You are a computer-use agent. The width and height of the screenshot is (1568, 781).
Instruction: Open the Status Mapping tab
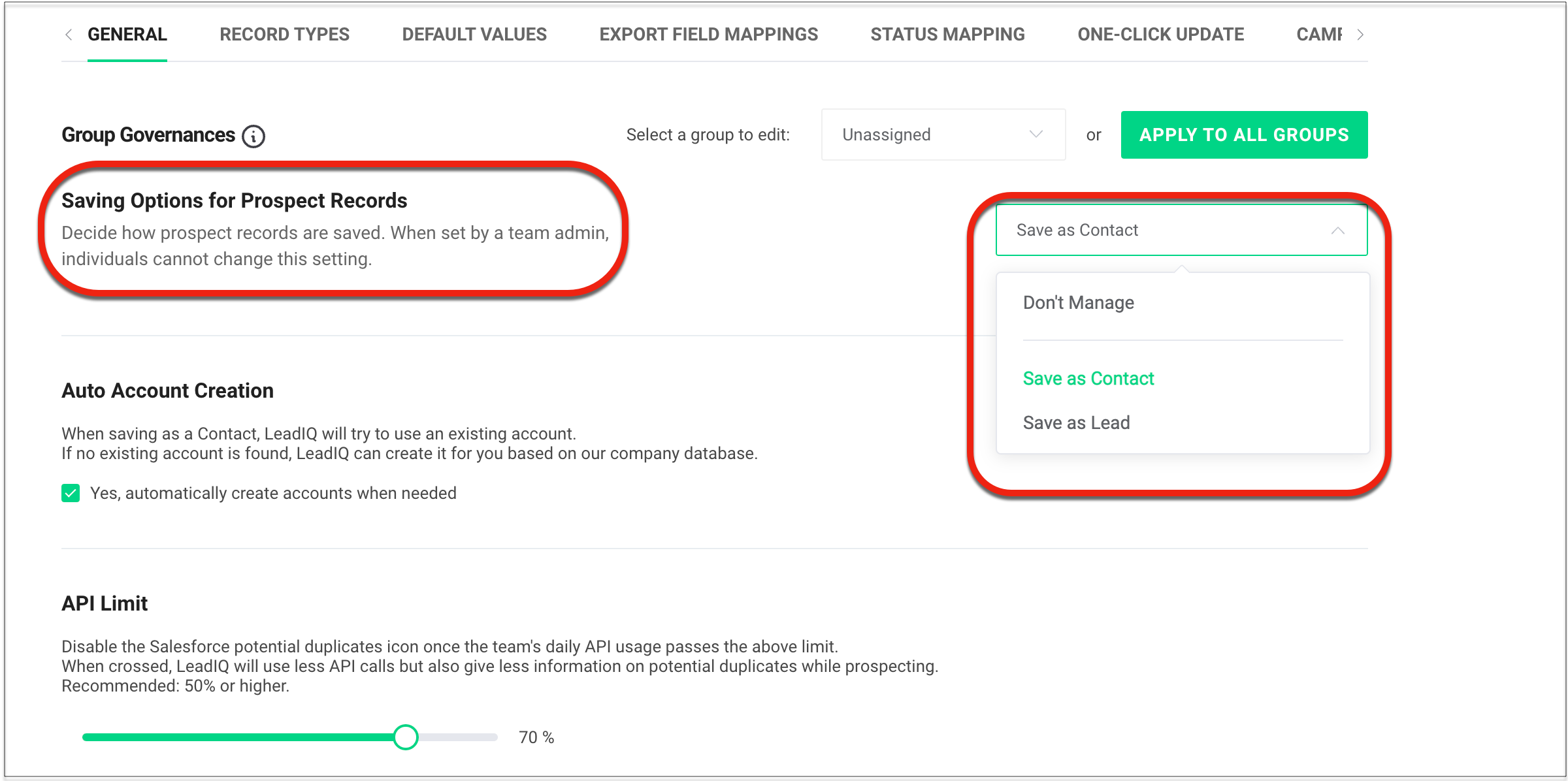click(947, 35)
